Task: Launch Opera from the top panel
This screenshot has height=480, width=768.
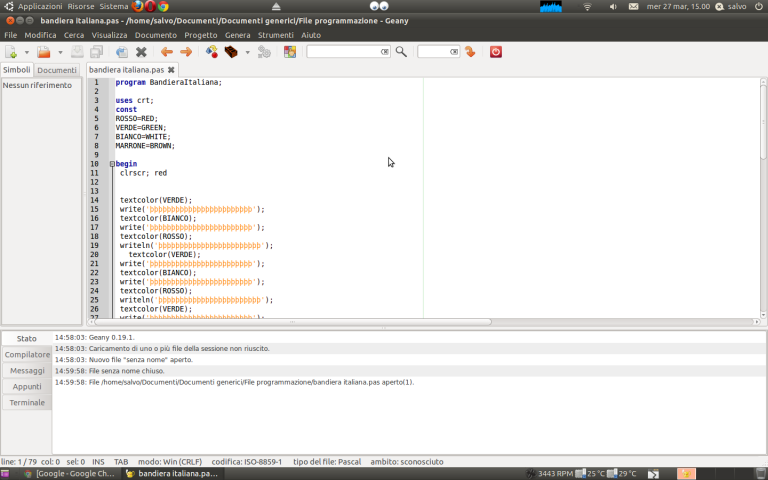Action: point(150,6)
